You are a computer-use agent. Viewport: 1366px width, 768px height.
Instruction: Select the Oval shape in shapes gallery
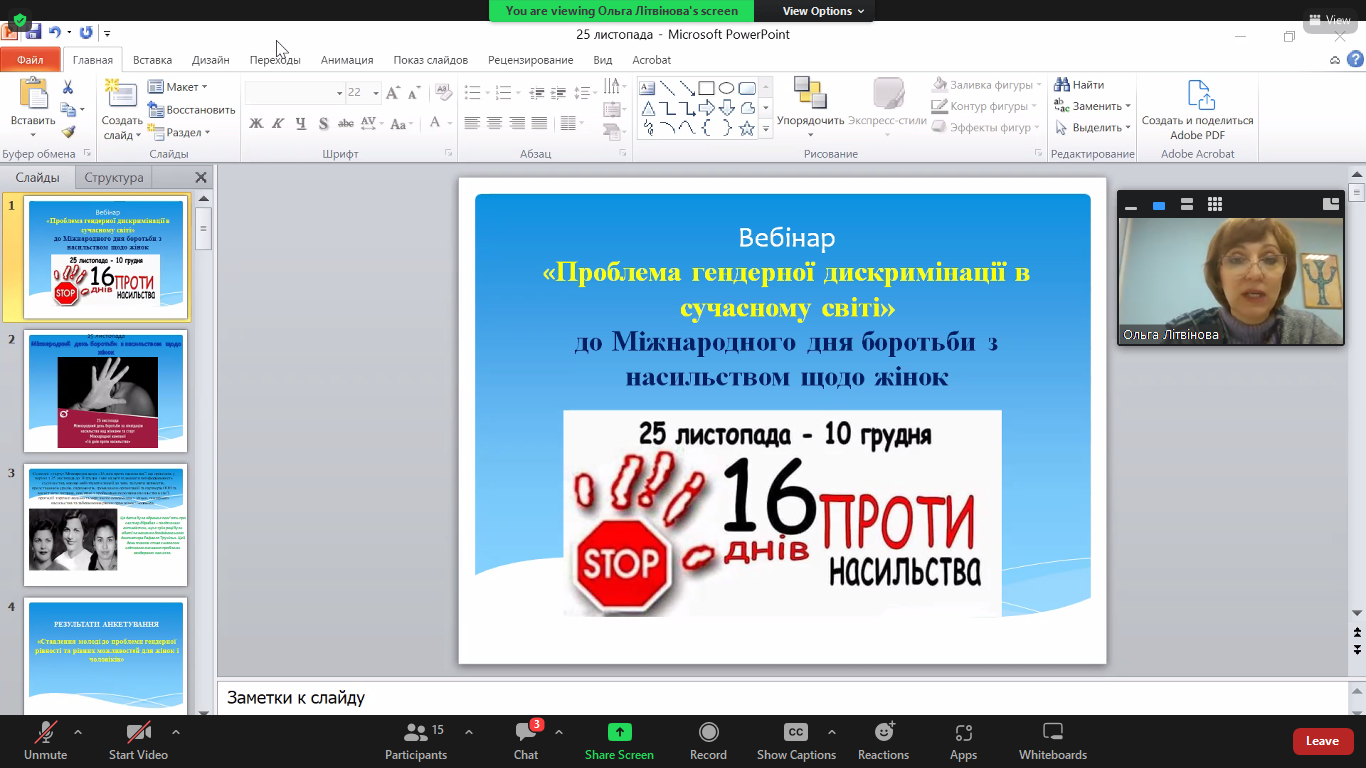[727, 88]
